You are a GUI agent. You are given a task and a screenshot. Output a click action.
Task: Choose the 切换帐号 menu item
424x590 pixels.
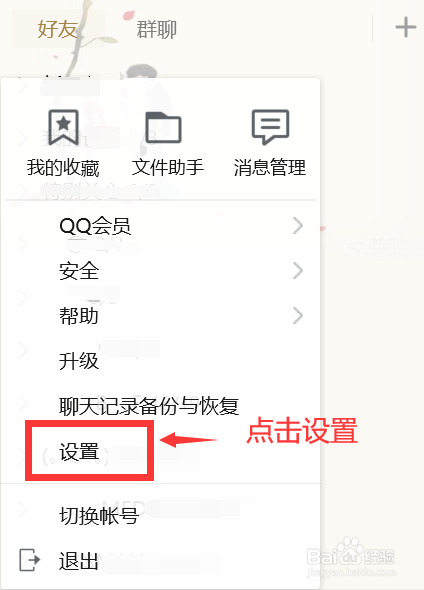click(x=160, y=515)
